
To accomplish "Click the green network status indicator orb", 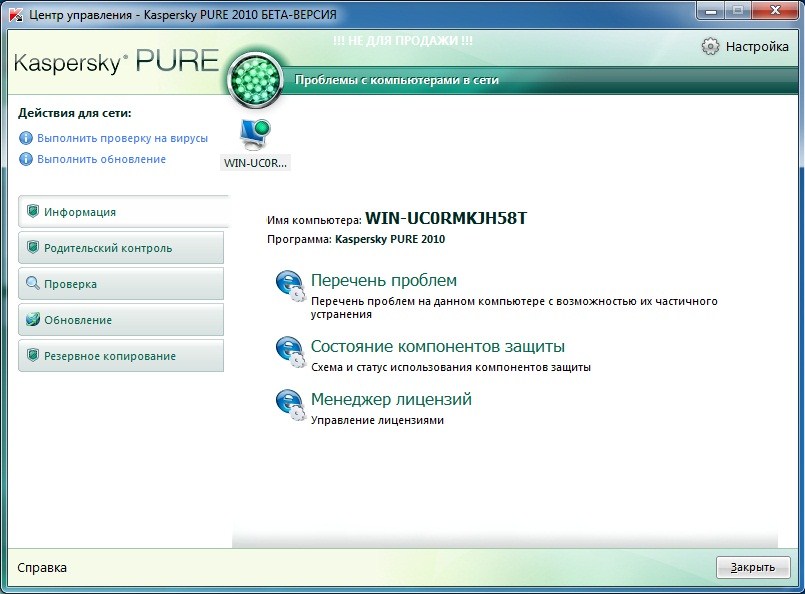I will pos(255,80).
